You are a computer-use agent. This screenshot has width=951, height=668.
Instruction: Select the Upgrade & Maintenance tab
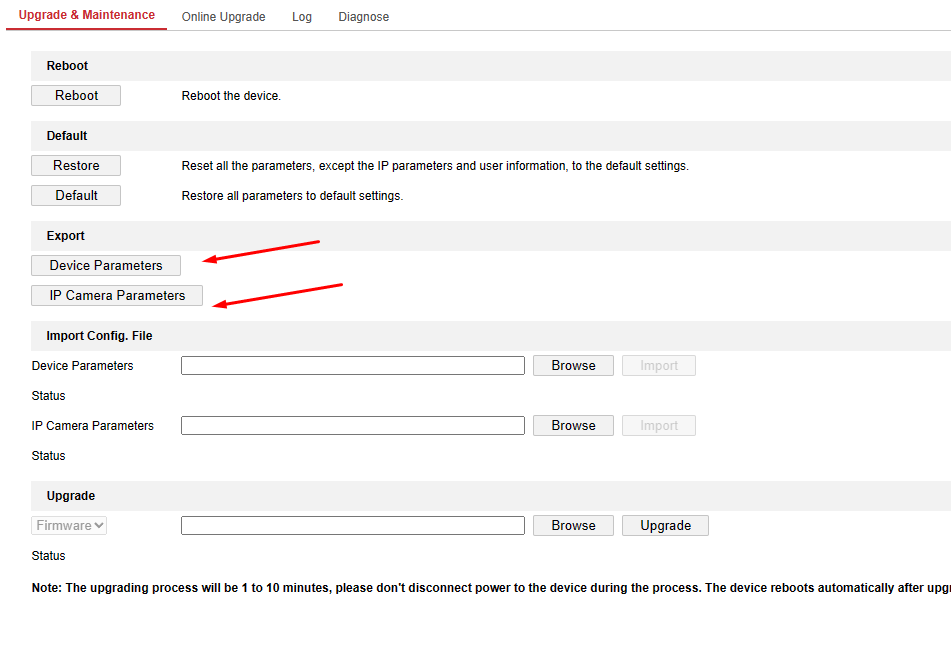(x=87, y=15)
